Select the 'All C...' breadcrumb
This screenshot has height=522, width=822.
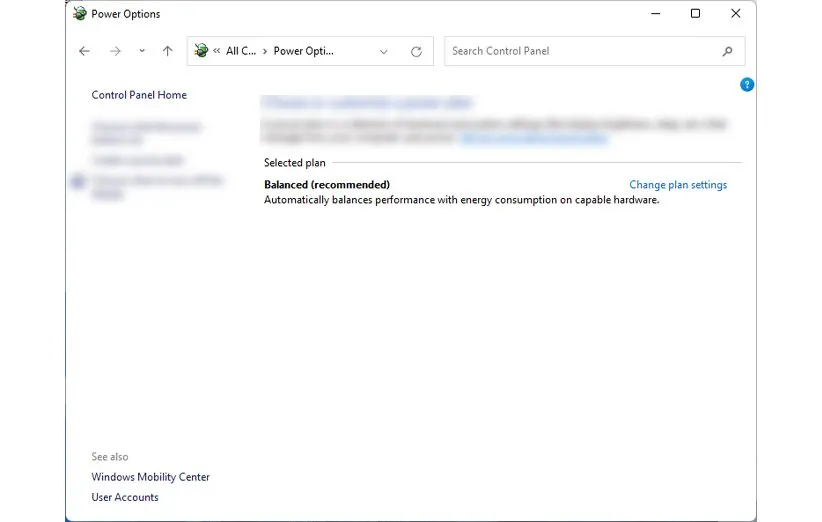(x=240, y=51)
